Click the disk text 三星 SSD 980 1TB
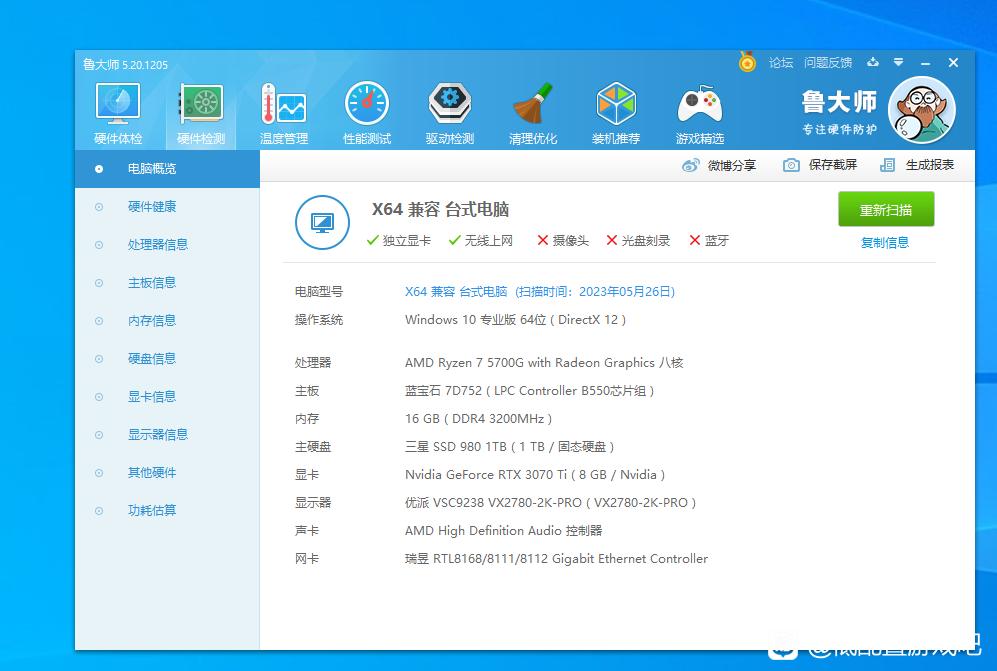Viewport: 997px width, 671px height. click(509, 446)
